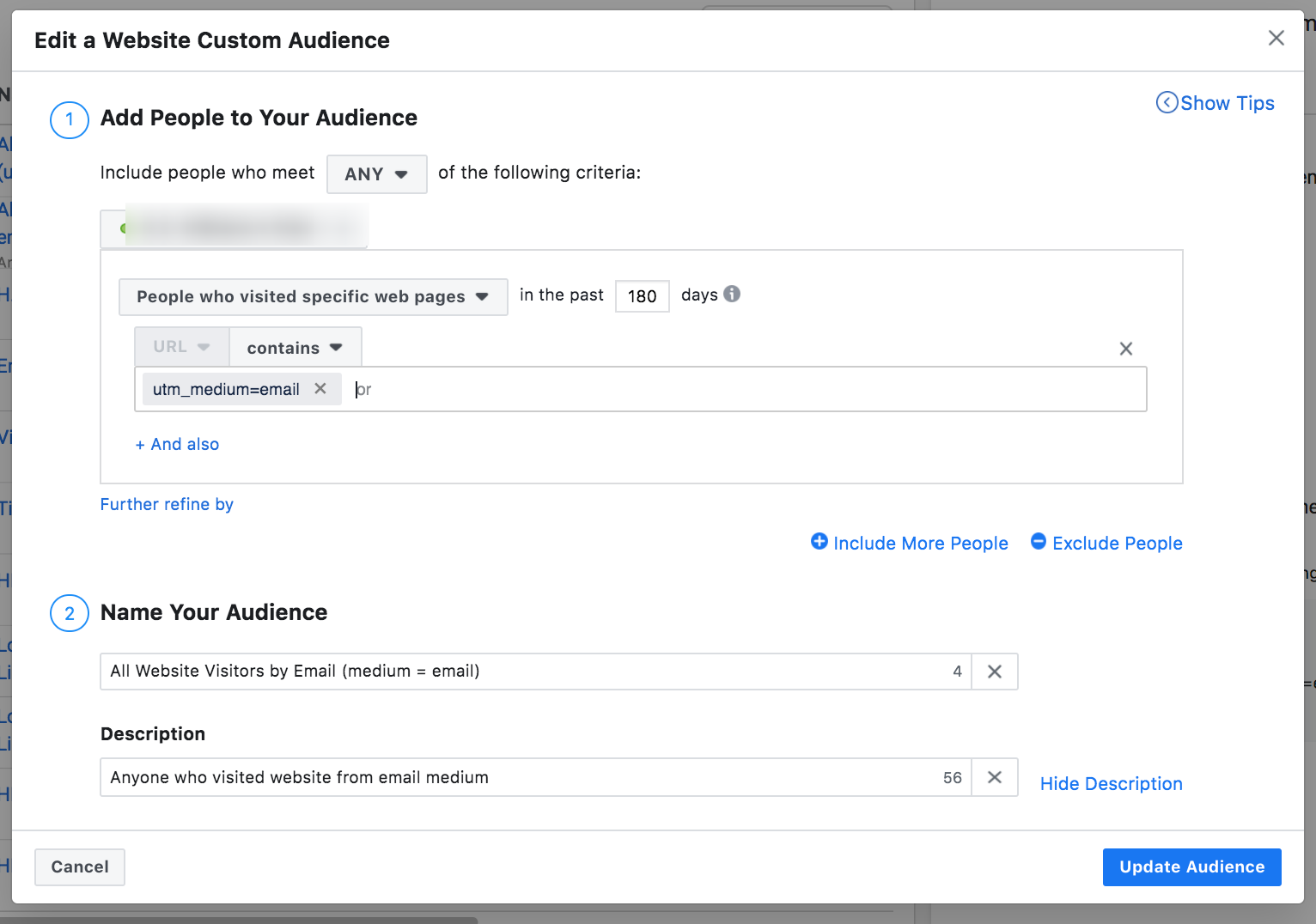Click + And also link

177,444
